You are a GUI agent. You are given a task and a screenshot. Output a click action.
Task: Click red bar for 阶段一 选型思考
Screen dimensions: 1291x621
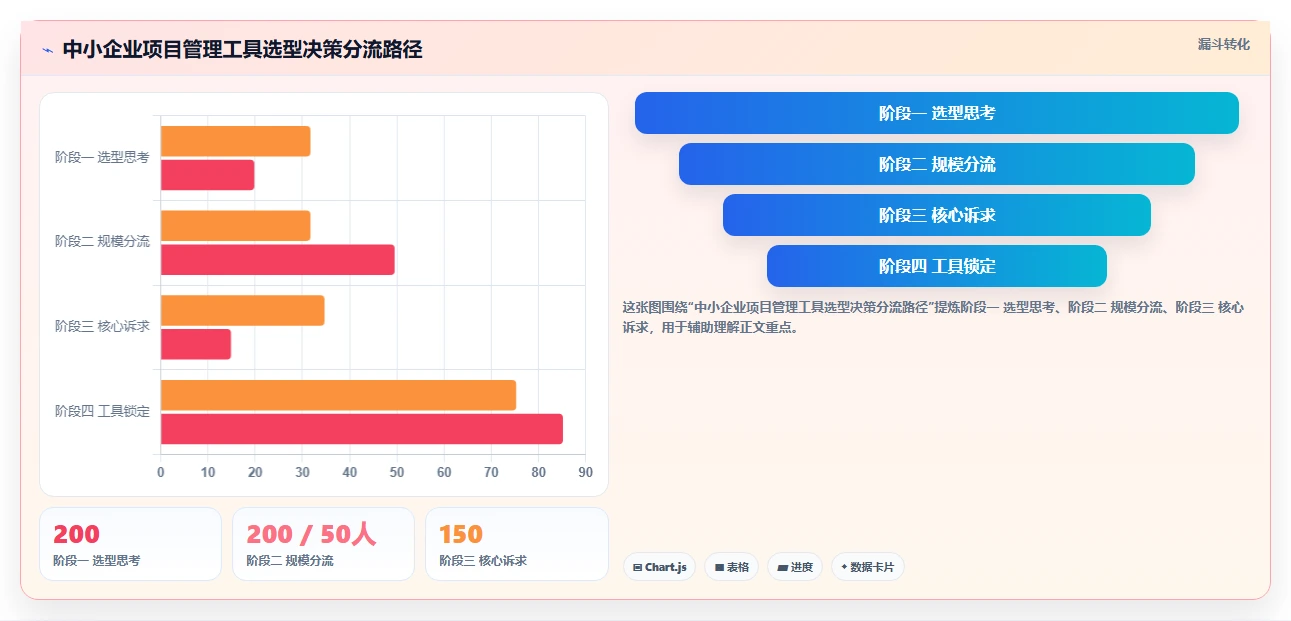207,175
